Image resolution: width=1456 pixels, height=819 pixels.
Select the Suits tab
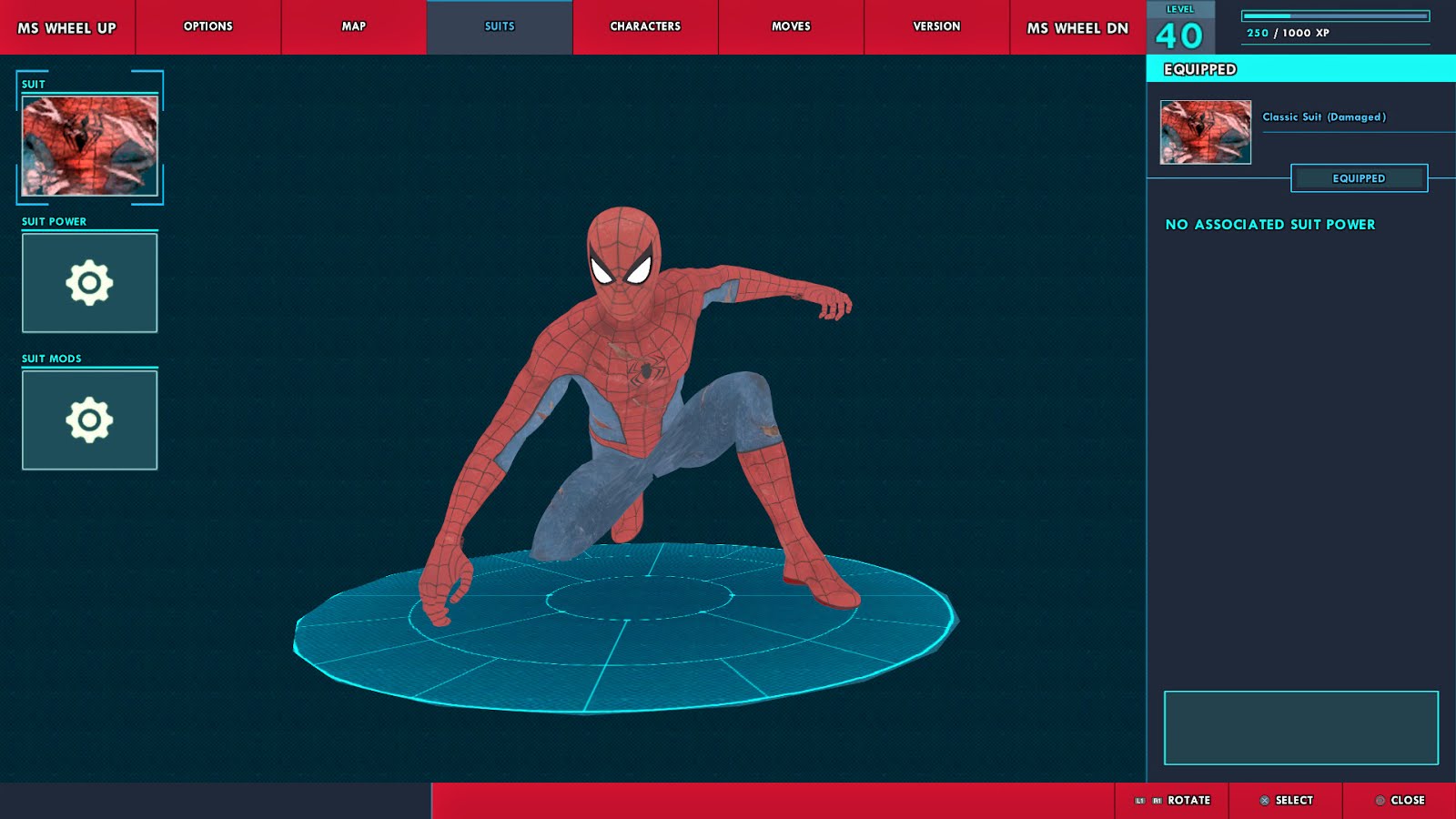coord(500,27)
